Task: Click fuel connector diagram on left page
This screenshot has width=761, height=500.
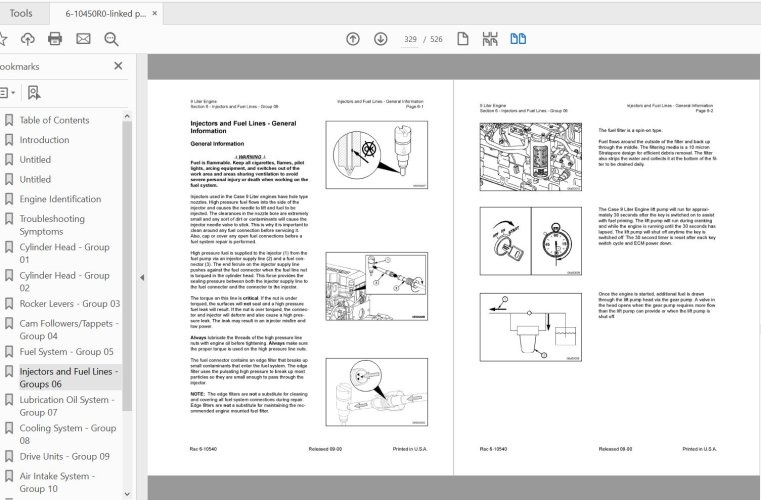Action: tap(377, 286)
